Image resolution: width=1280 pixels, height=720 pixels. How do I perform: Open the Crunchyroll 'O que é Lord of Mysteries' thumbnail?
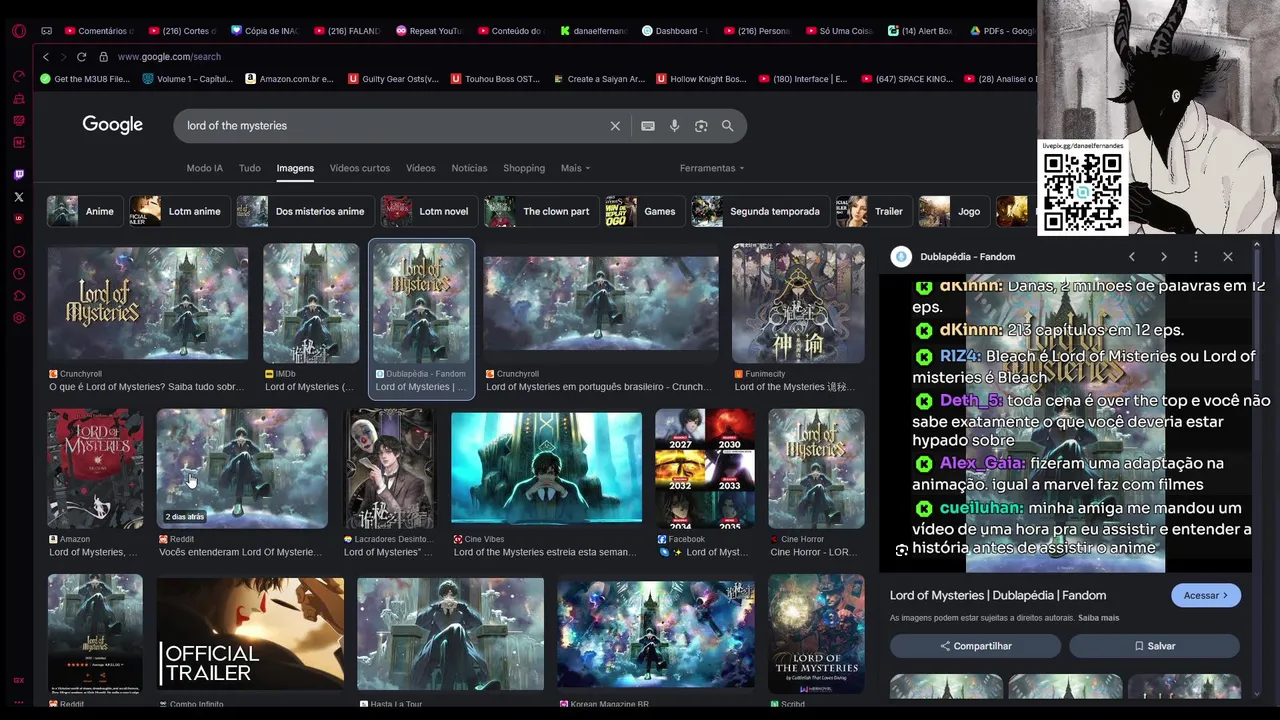pos(148,302)
